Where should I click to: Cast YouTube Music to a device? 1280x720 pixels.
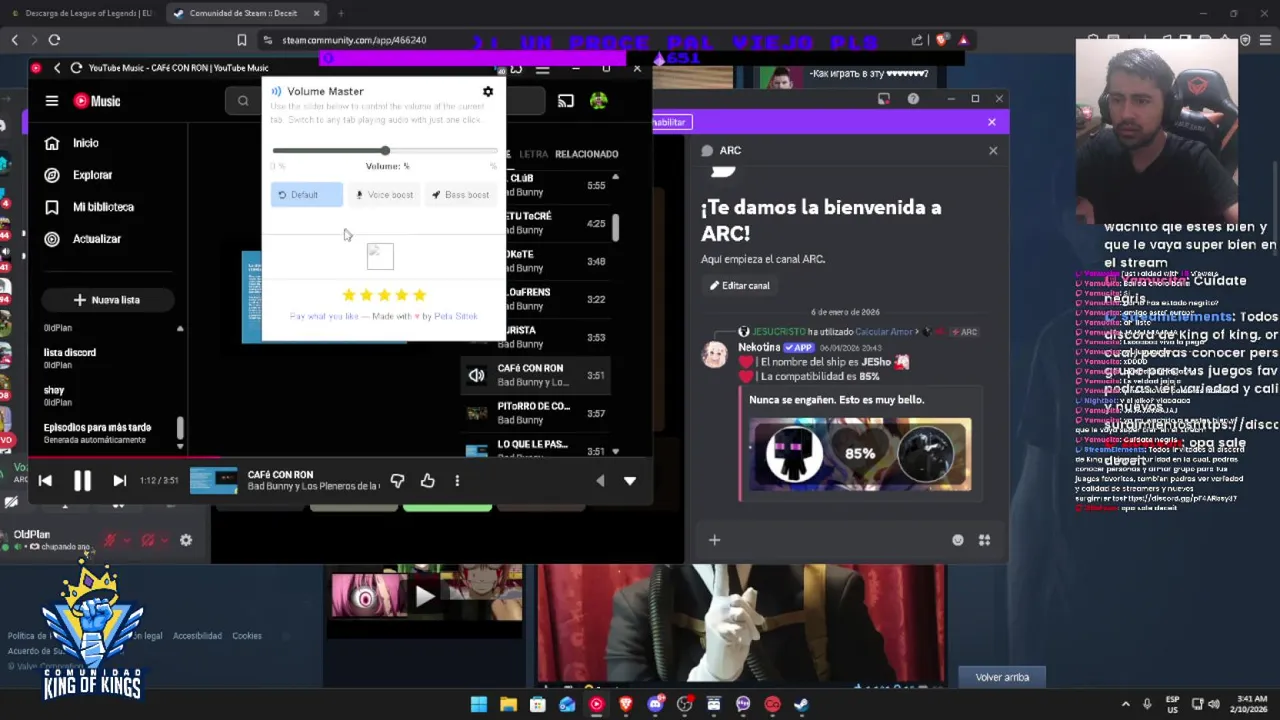566,100
